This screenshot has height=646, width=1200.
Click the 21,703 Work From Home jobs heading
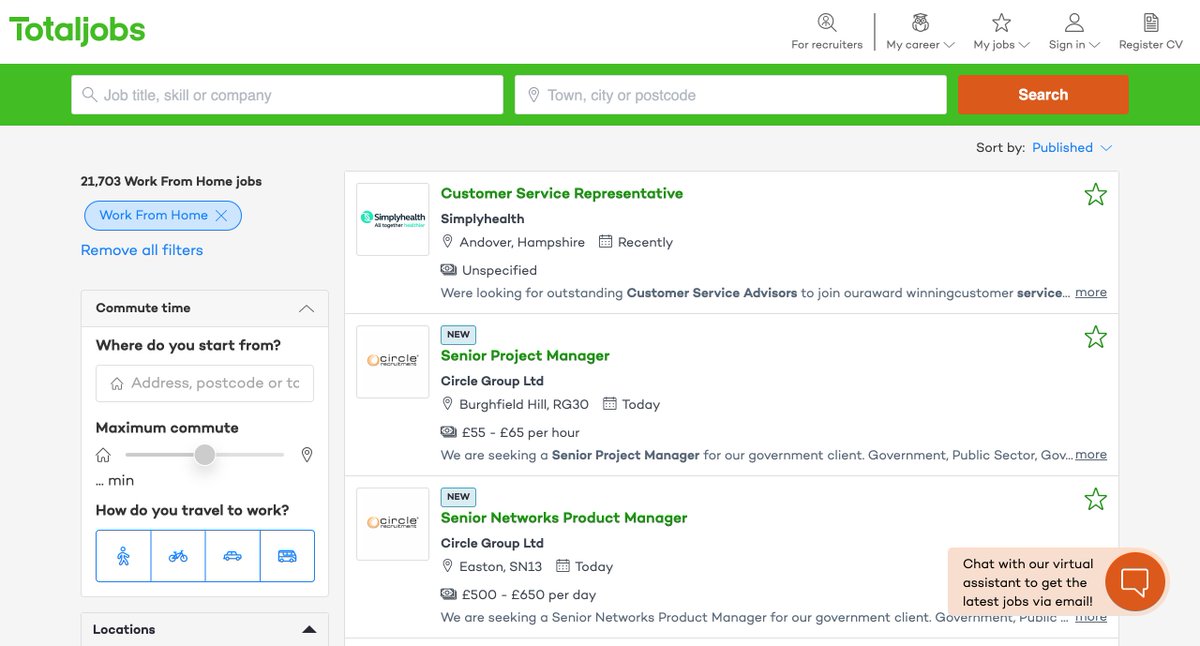(171, 181)
